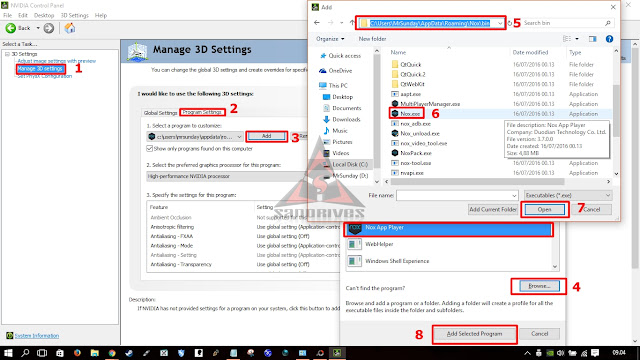Open the change view dropdown arrow
The height and width of the screenshot is (360, 640).
577,39
